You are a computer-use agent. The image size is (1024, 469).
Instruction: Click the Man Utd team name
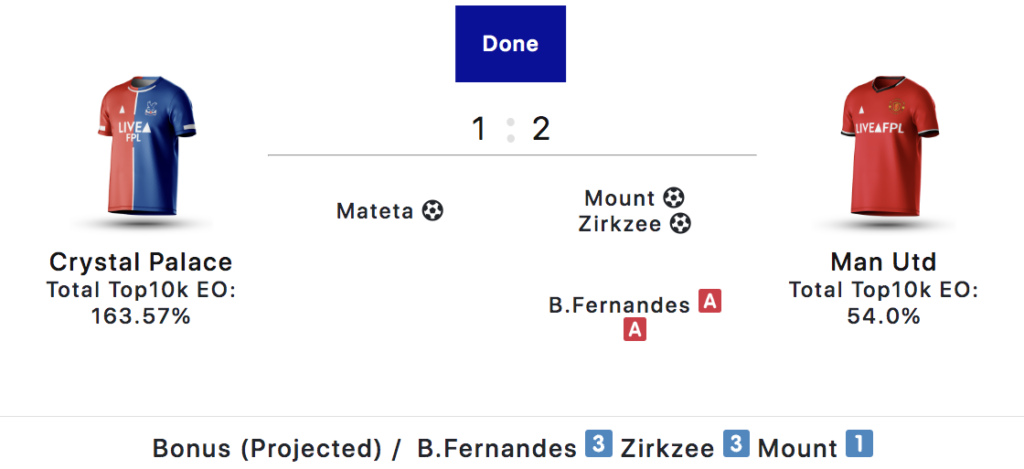(883, 263)
